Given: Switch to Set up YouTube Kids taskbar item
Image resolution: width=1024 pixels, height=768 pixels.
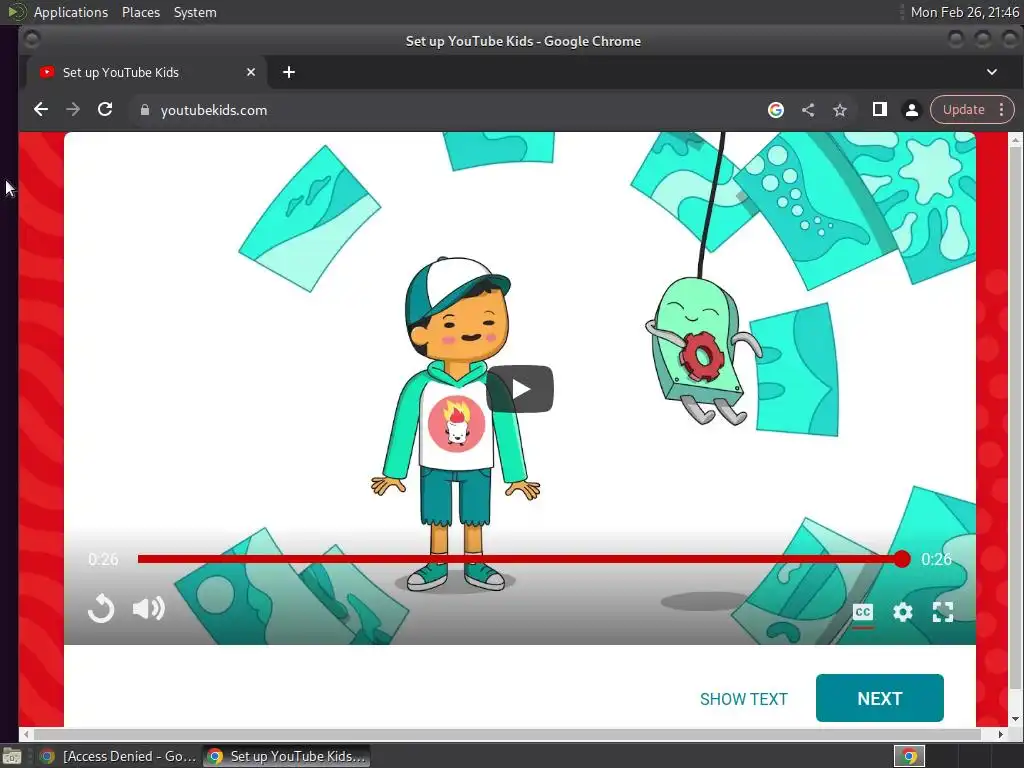Looking at the screenshot, I should [x=286, y=756].
